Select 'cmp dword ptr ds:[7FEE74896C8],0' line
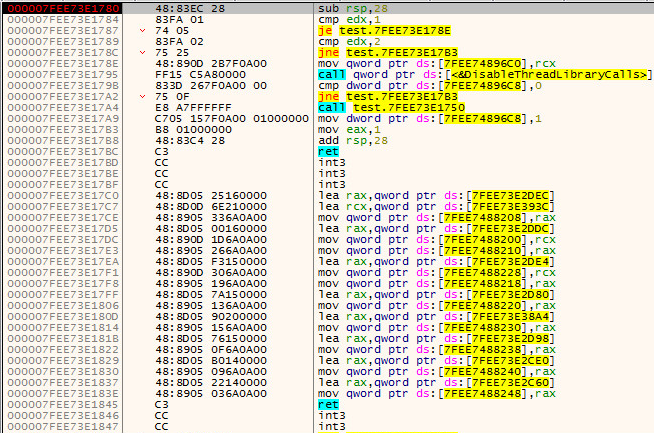Screen dimensions: 654x433 pos(430,86)
